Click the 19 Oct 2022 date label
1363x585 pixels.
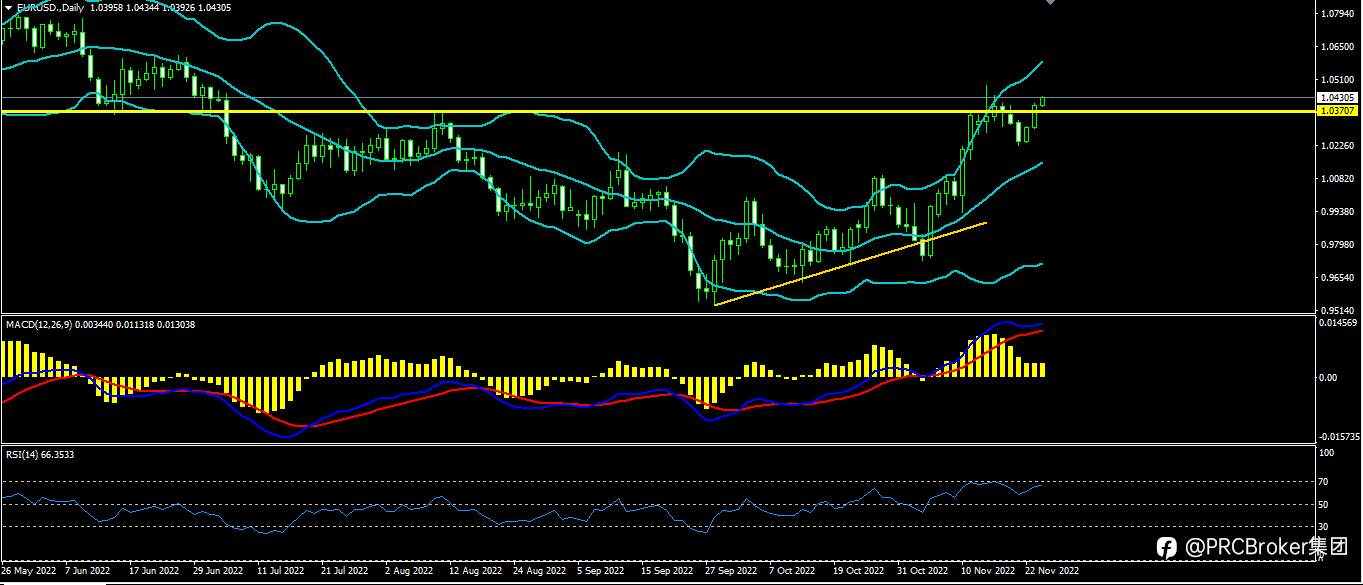(x=859, y=571)
